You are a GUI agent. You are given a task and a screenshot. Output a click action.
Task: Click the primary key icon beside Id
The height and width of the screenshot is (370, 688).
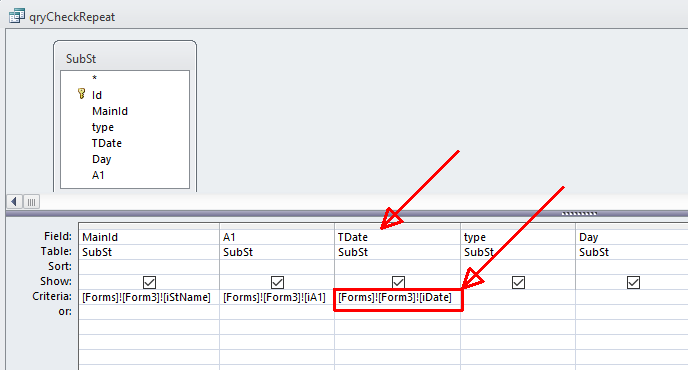click(x=81, y=94)
